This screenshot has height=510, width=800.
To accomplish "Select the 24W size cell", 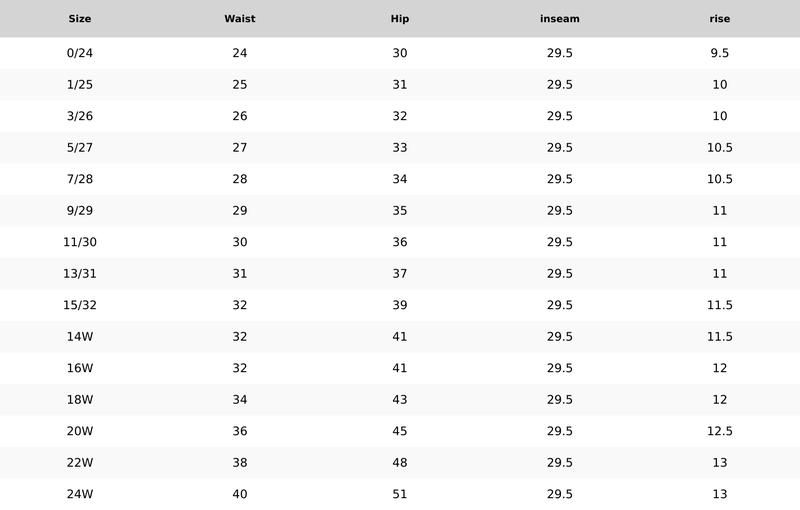I will click(80, 494).
